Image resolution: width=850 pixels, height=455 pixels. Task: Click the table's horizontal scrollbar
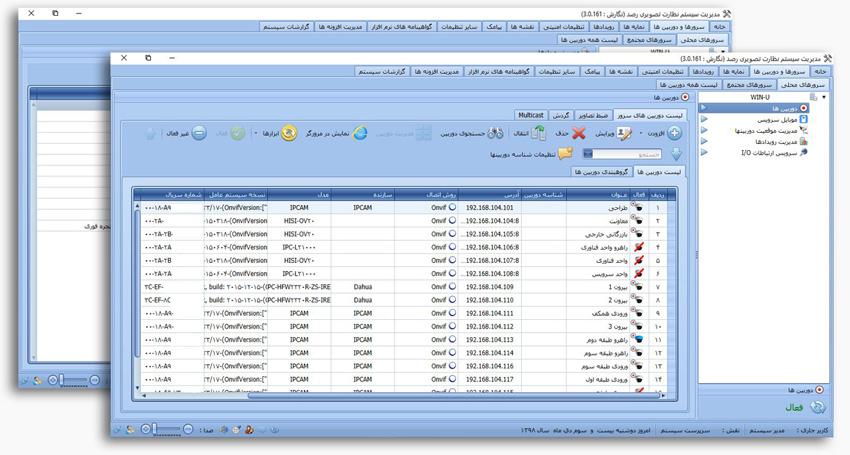pyautogui.click(x=454, y=396)
